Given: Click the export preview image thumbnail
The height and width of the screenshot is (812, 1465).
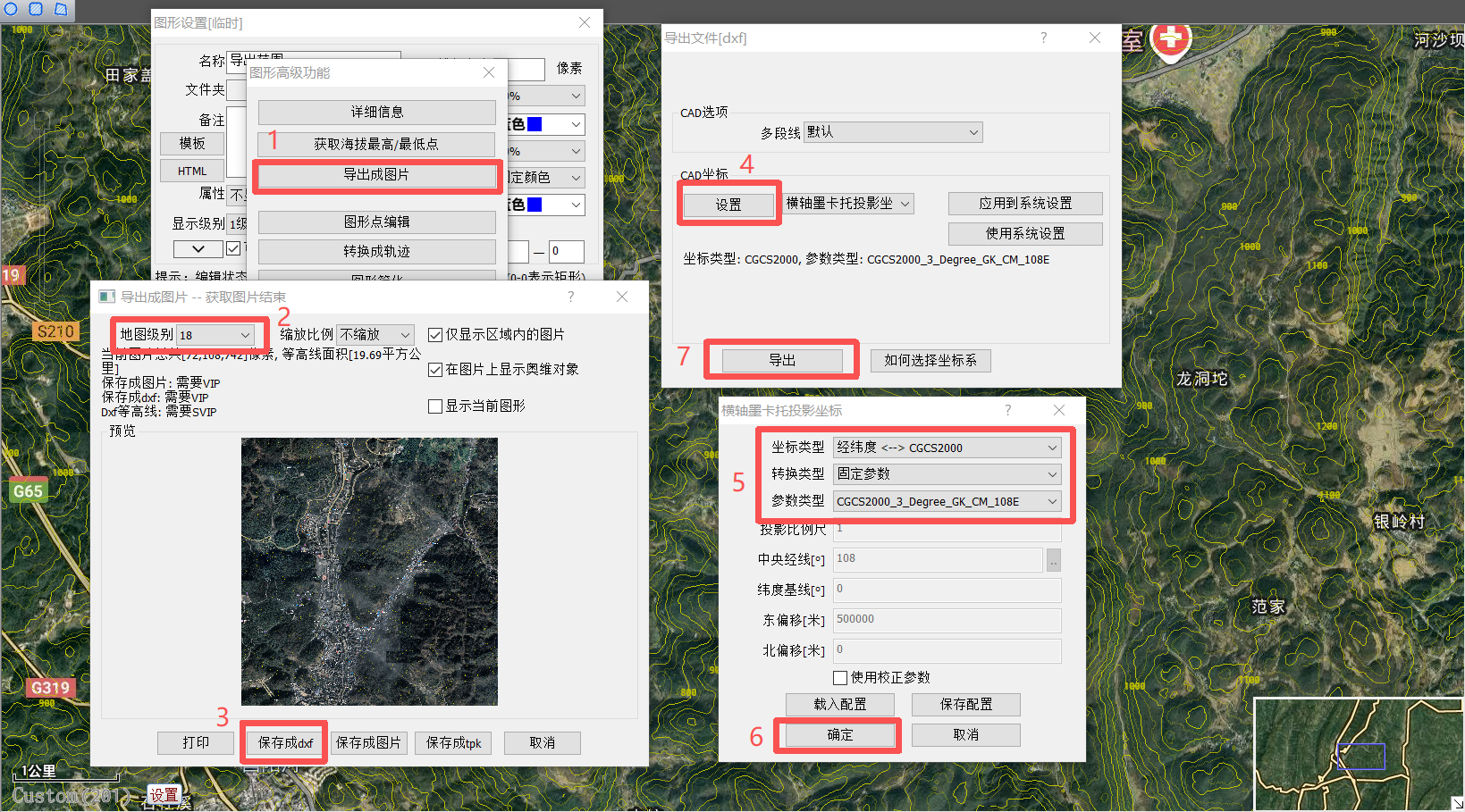Looking at the screenshot, I should [369, 572].
